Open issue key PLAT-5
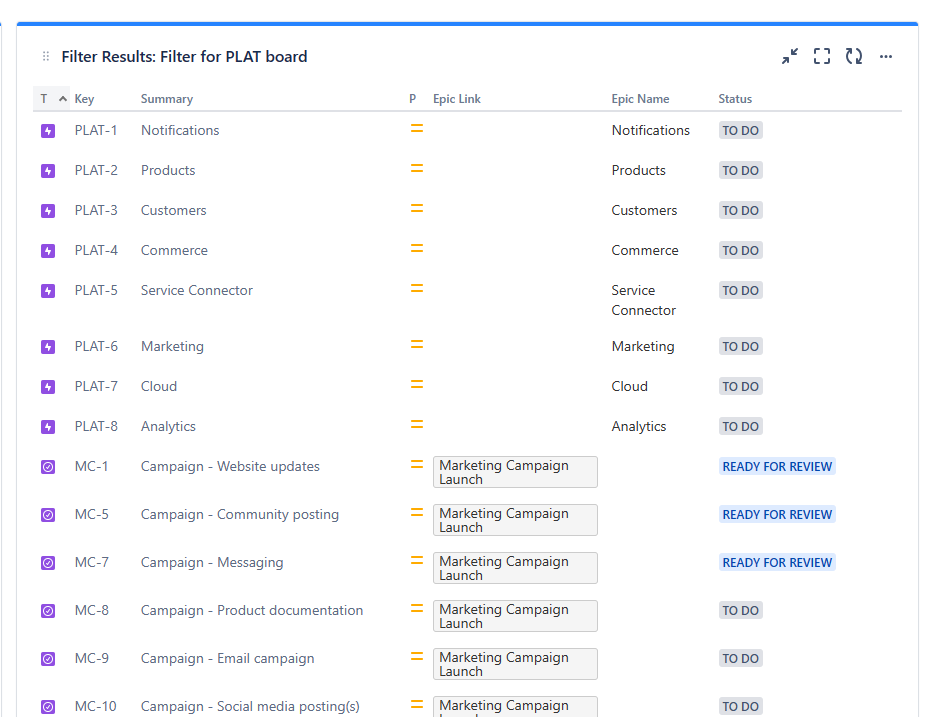Screen dimensions: 943x717 point(96,291)
